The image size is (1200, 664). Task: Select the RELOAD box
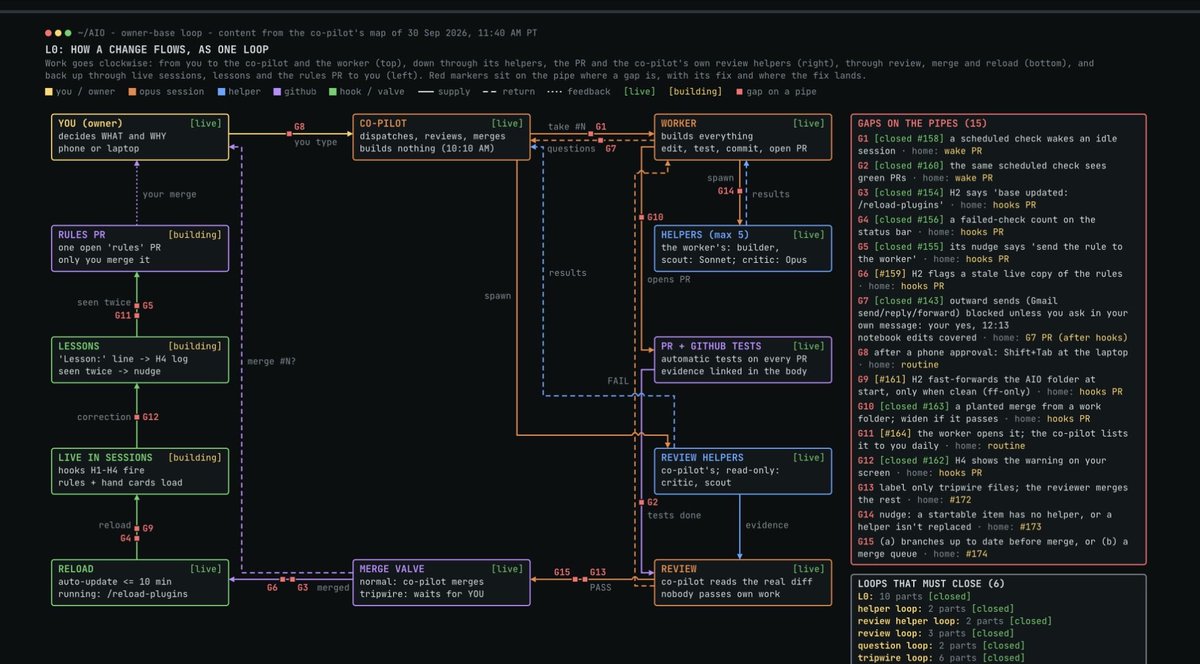[x=141, y=582]
